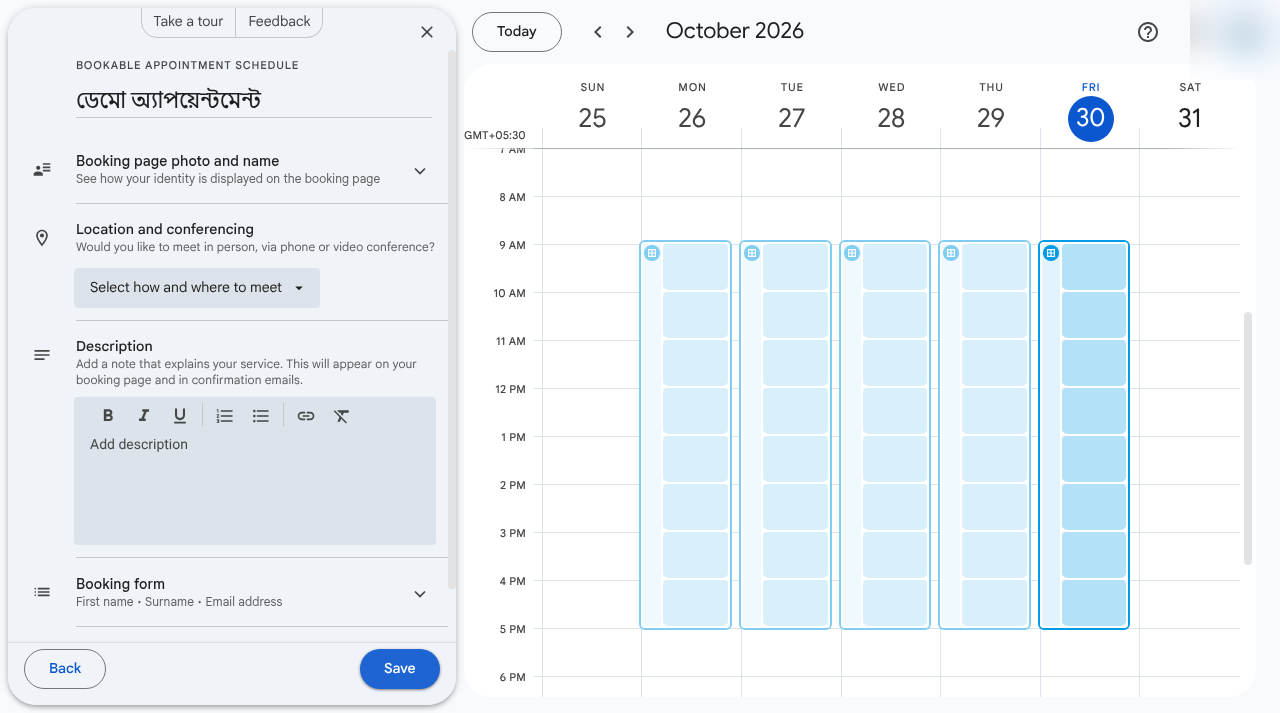1280x713 pixels.
Task: Click the Friday 4 PM appointment slot
Action: pyautogui.click(x=1094, y=603)
